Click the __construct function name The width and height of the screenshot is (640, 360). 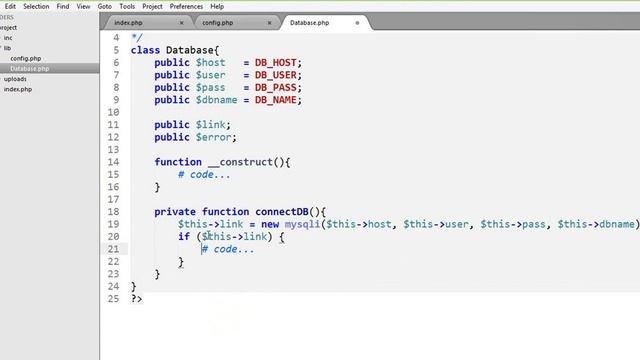[240, 162]
